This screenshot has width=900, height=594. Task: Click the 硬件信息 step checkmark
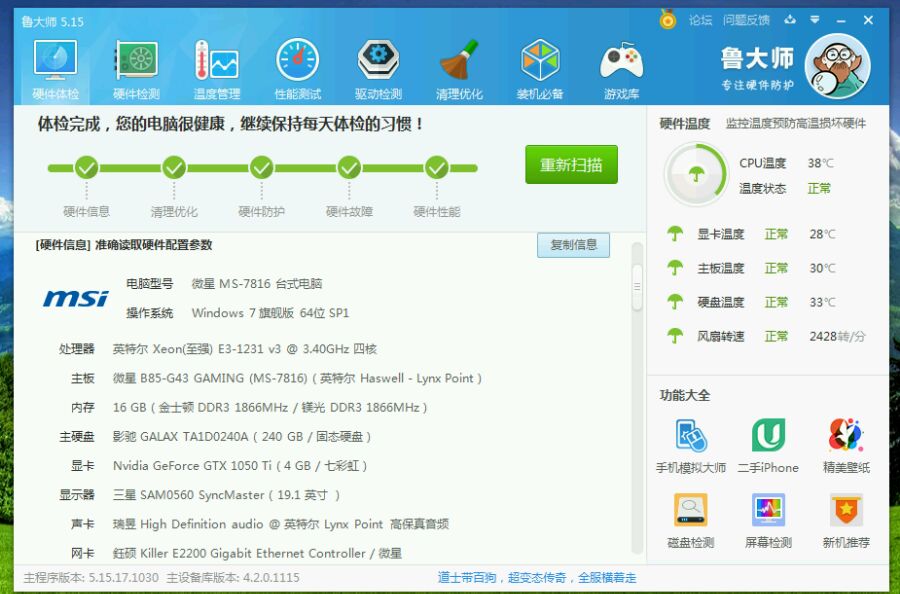pyautogui.click(x=86, y=168)
